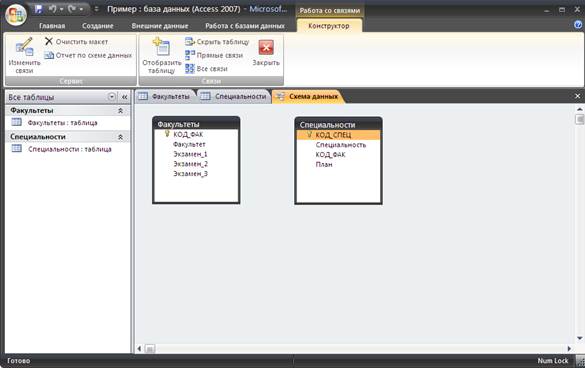Screen dimensions: 585x368
Task: Open the Help question mark icon
Action: coord(578,25)
